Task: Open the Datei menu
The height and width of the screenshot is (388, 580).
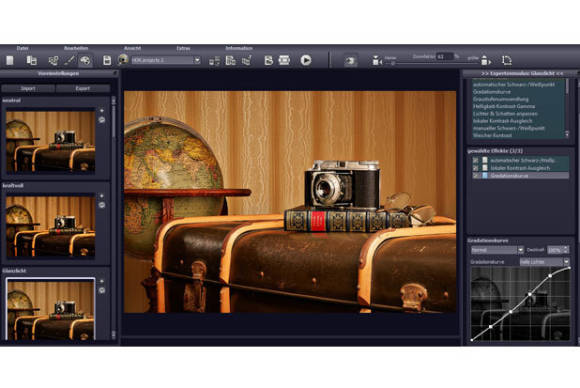Action: 23,48
